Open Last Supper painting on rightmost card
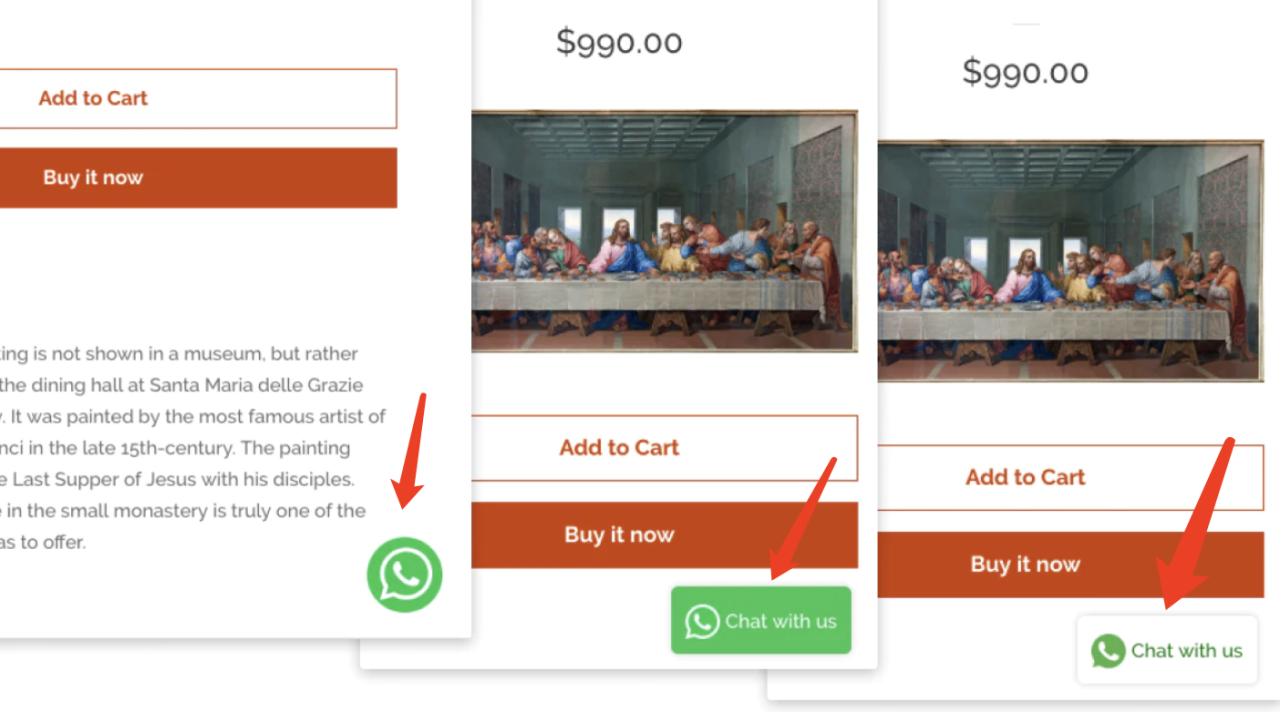This screenshot has height=712, width=1280. point(1070,261)
